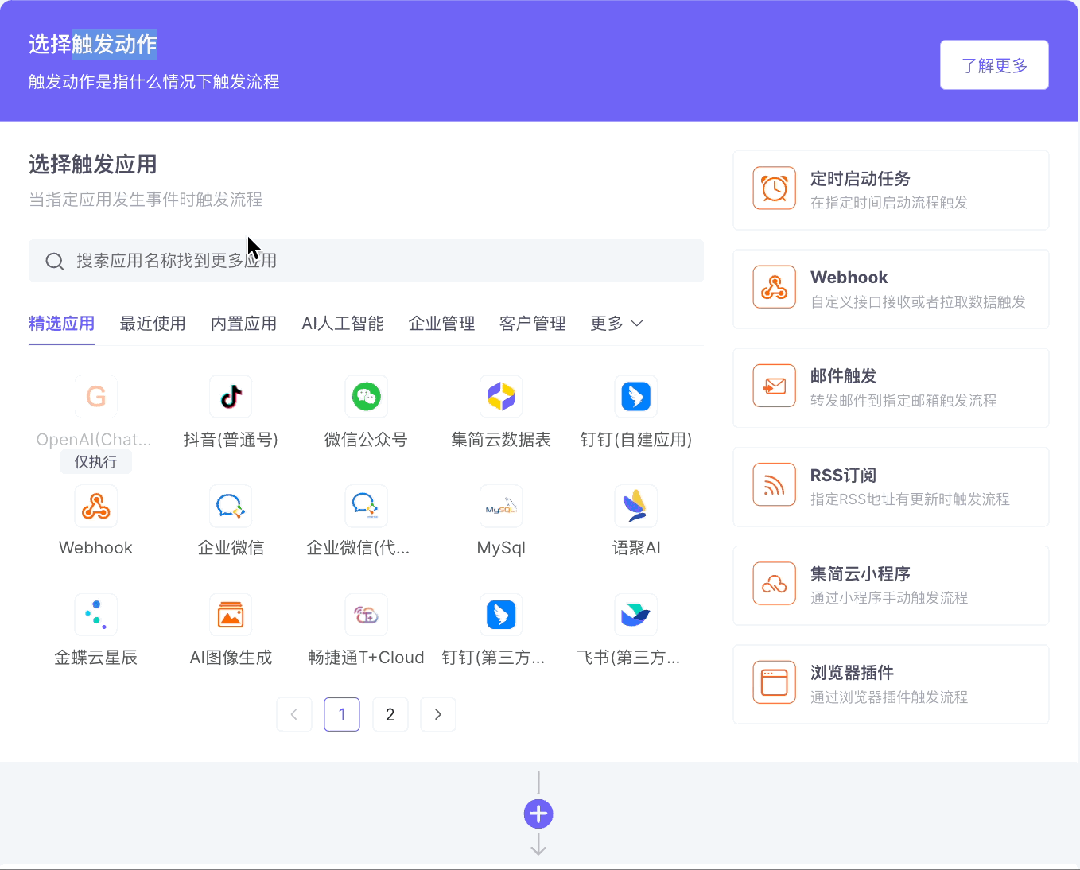Click the magnifier search icon

[54, 261]
